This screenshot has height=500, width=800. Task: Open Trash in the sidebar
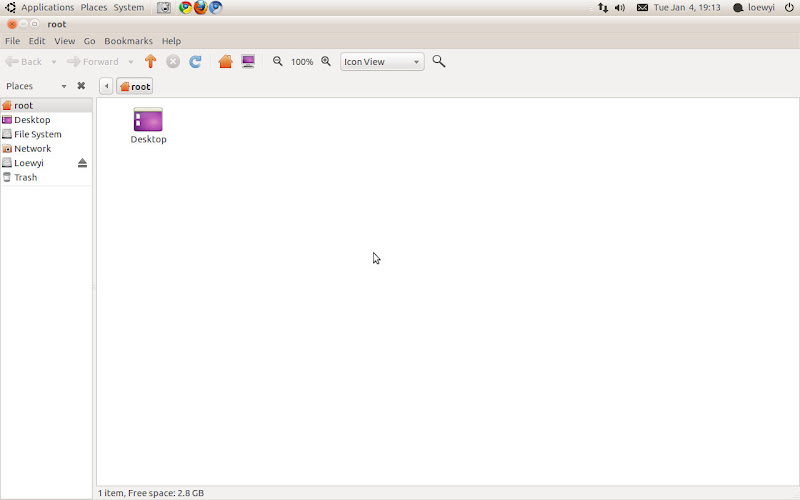click(x=46, y=177)
